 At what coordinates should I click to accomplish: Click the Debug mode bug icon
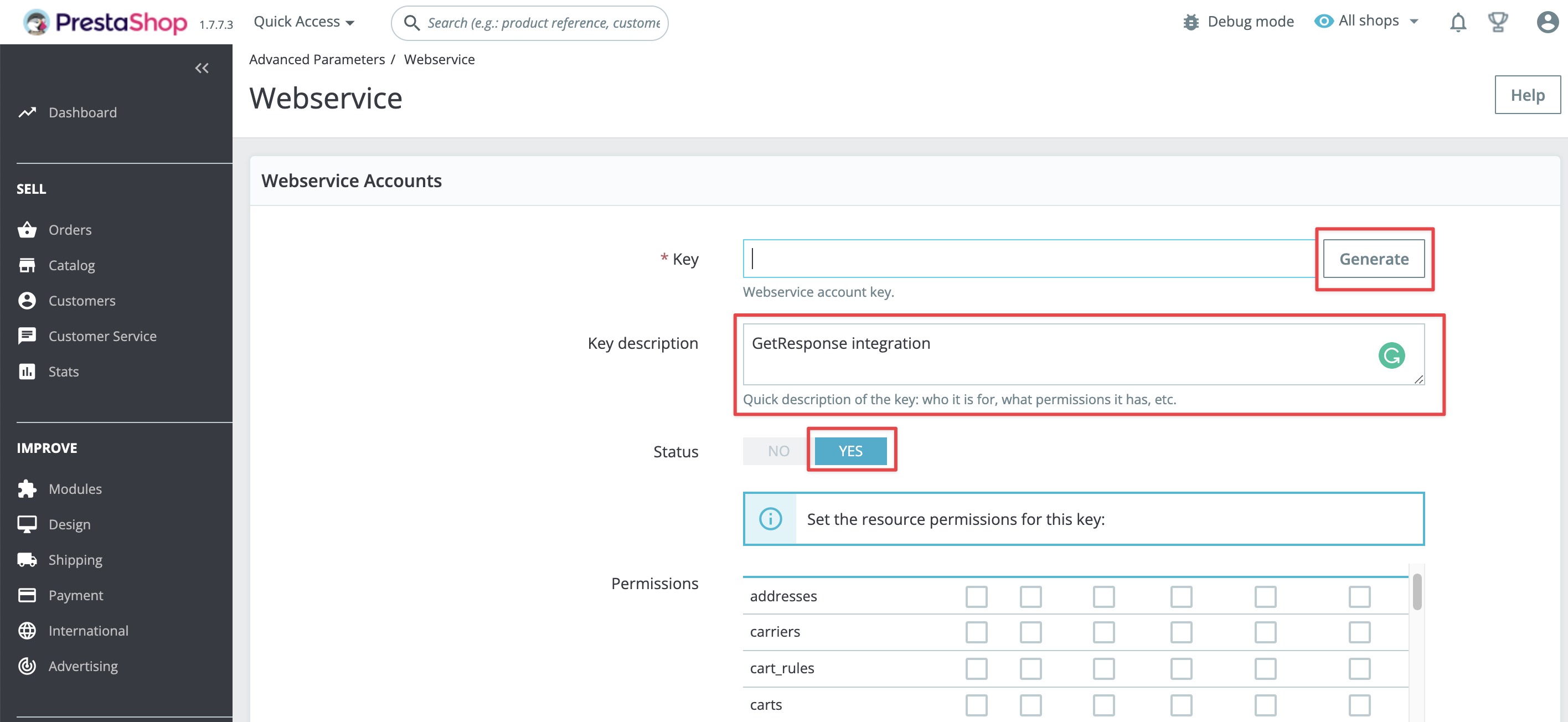click(x=1190, y=22)
